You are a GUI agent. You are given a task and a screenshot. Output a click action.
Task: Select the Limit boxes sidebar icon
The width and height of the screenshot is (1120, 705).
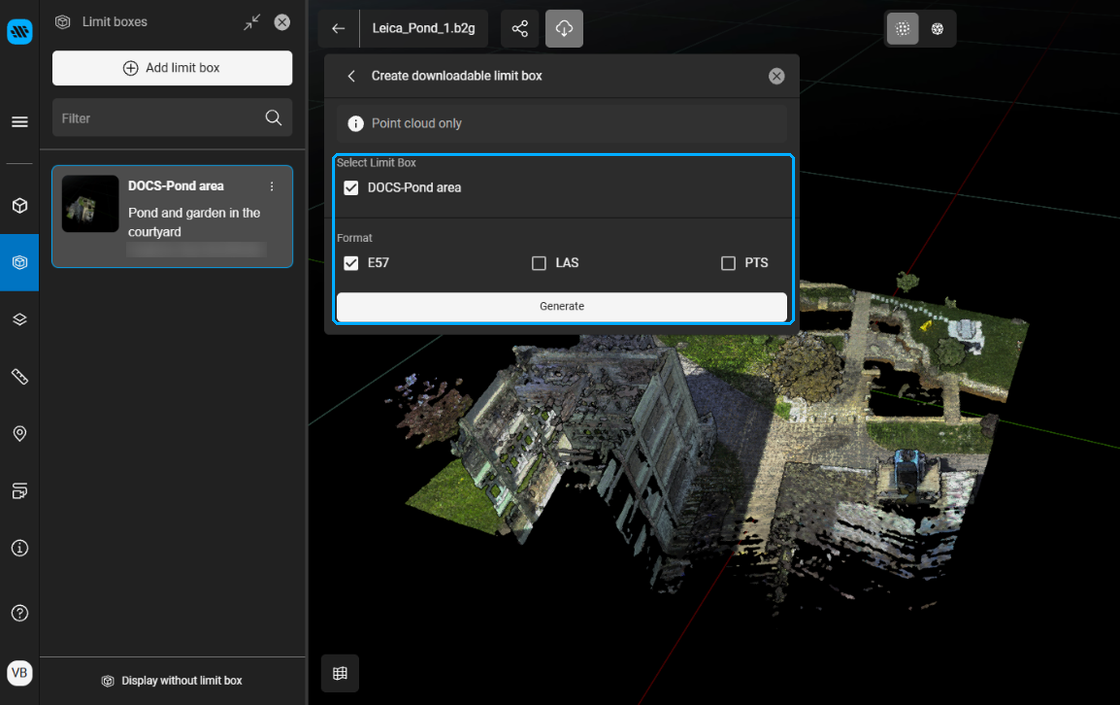pos(19,262)
